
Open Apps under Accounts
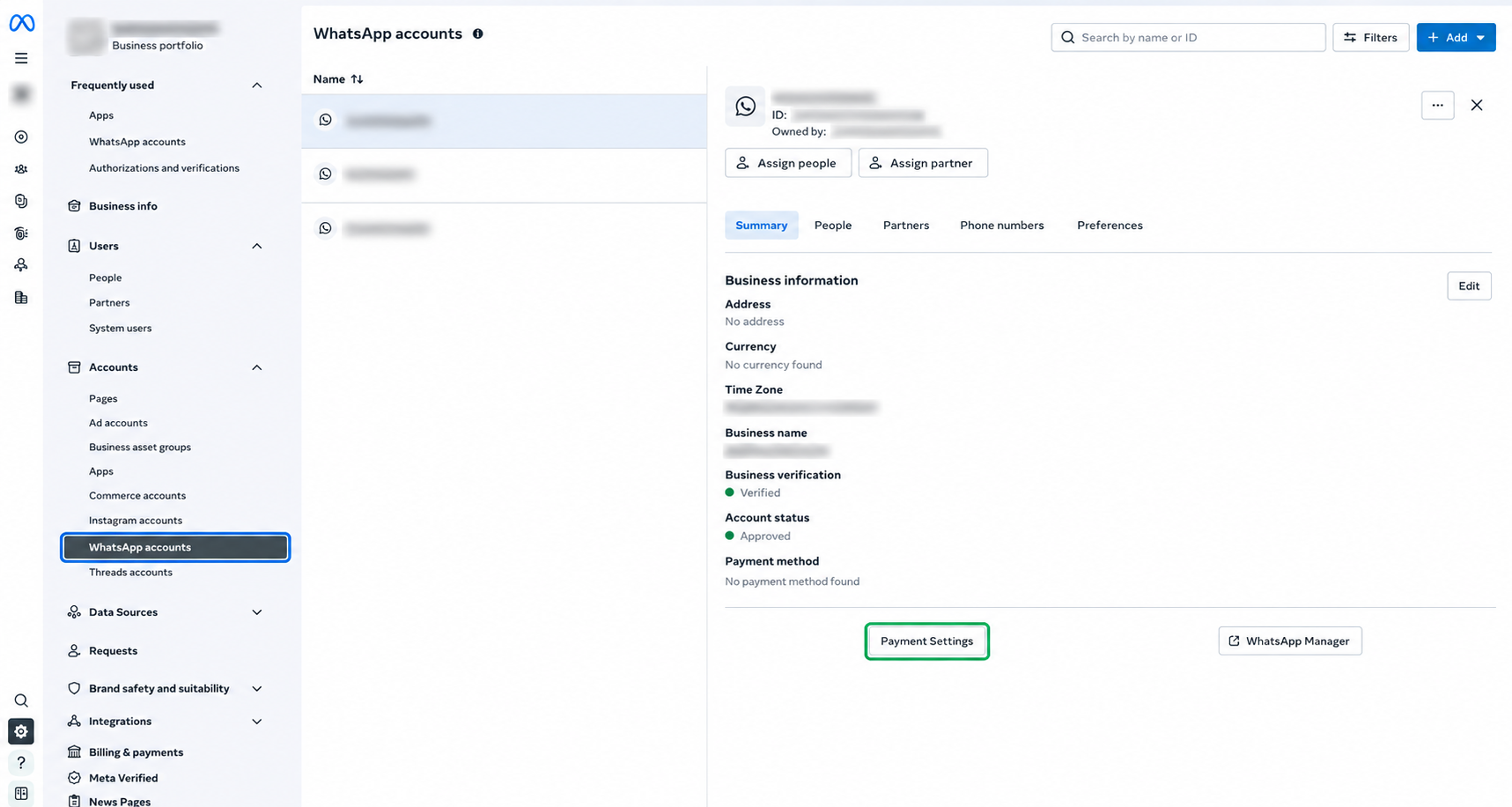101,471
